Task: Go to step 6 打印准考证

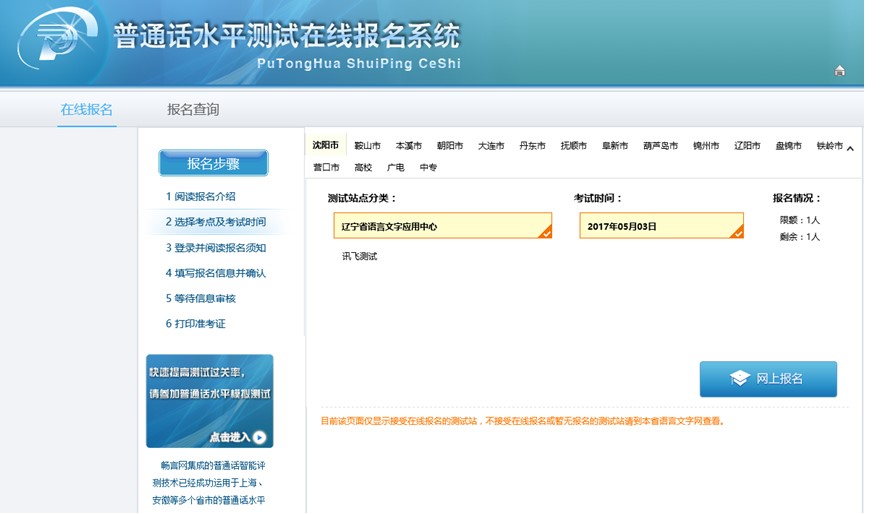Action: click(x=196, y=324)
